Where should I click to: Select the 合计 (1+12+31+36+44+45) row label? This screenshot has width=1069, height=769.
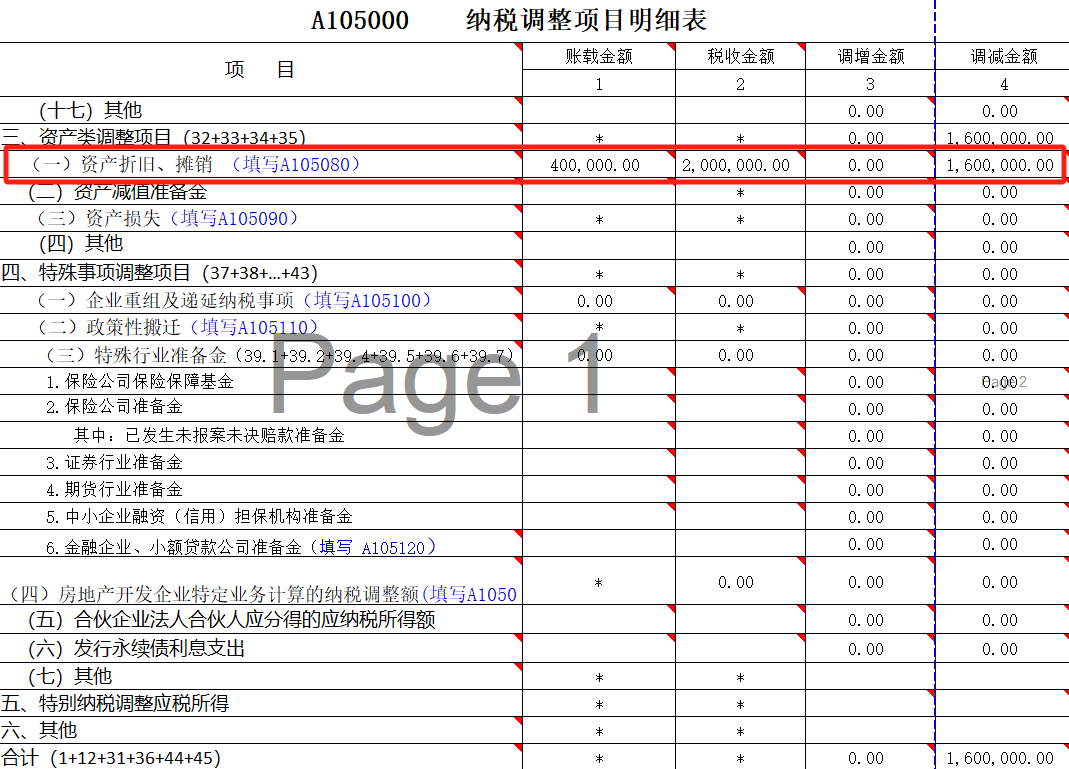pyautogui.click(x=111, y=758)
